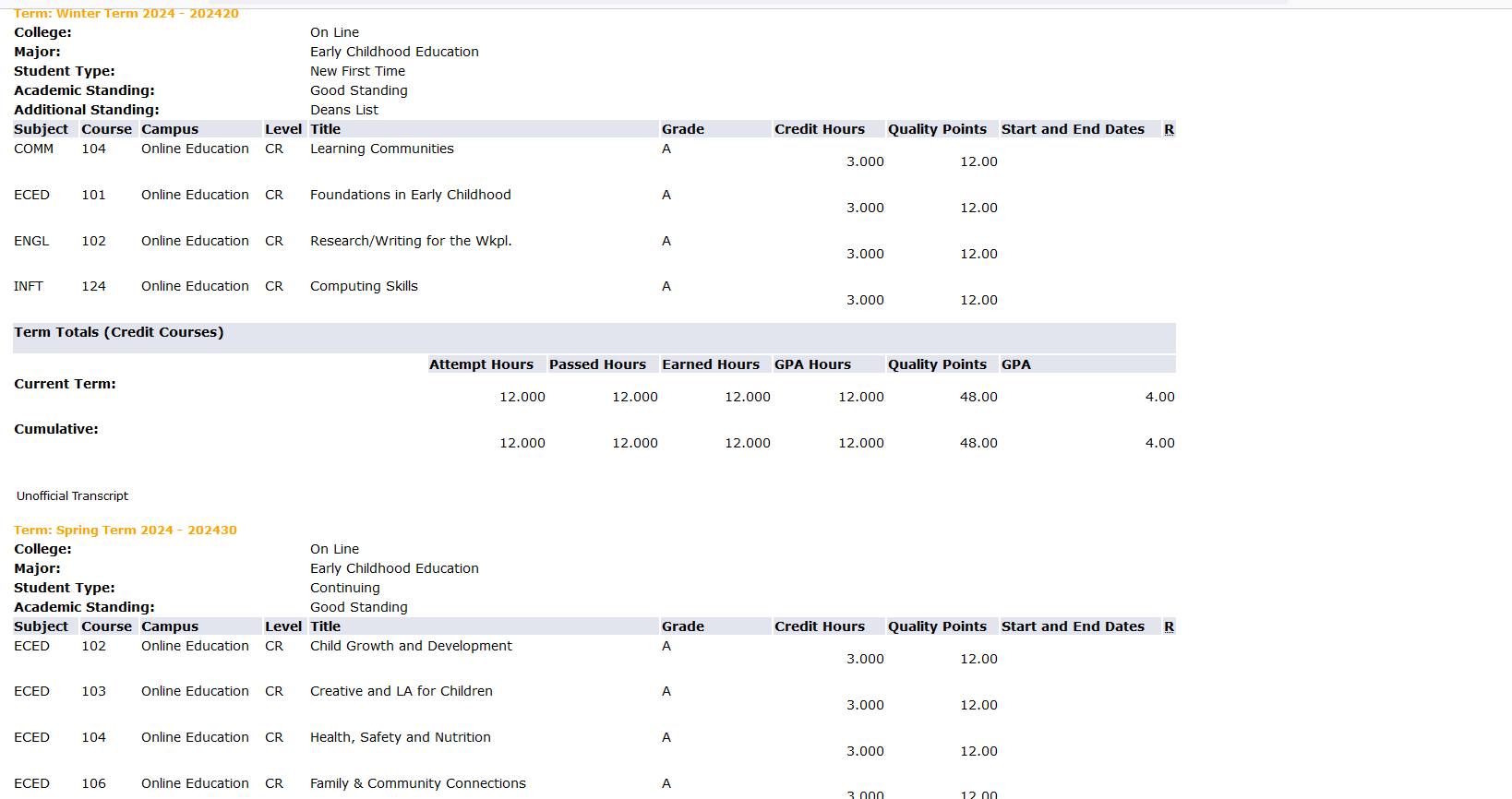Click the Cumulative row Quality Points value
Screen dimensions: 1512x799
tap(978, 443)
